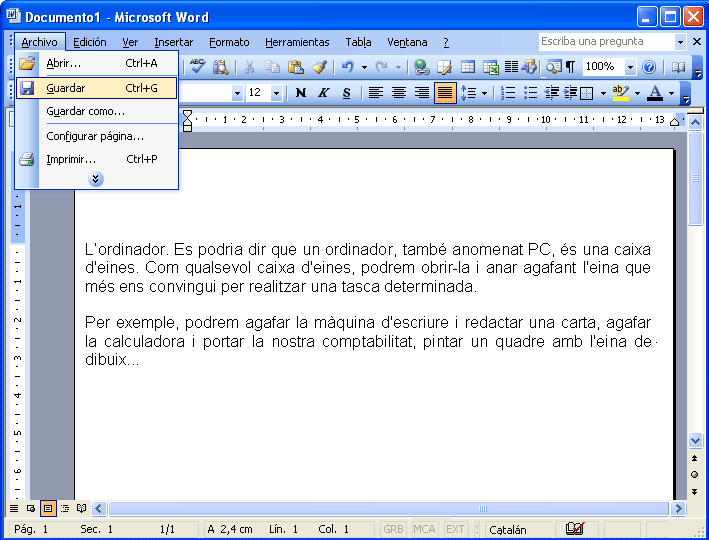Open the zoom 100% dropdown
Screen dimensions: 709x540
point(630,67)
